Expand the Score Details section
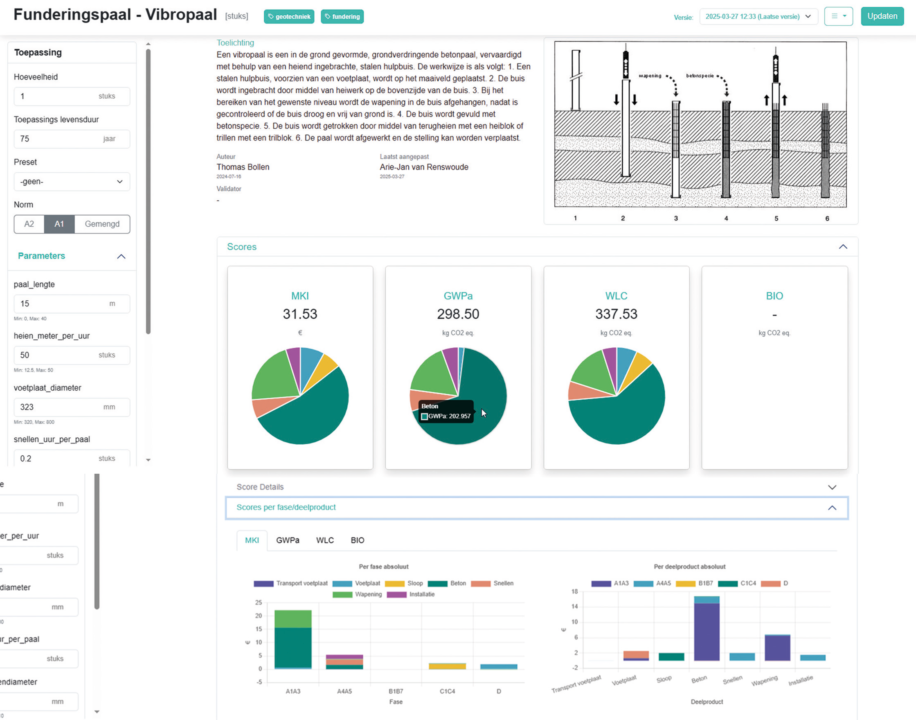The height and width of the screenshot is (720, 916). 532,487
